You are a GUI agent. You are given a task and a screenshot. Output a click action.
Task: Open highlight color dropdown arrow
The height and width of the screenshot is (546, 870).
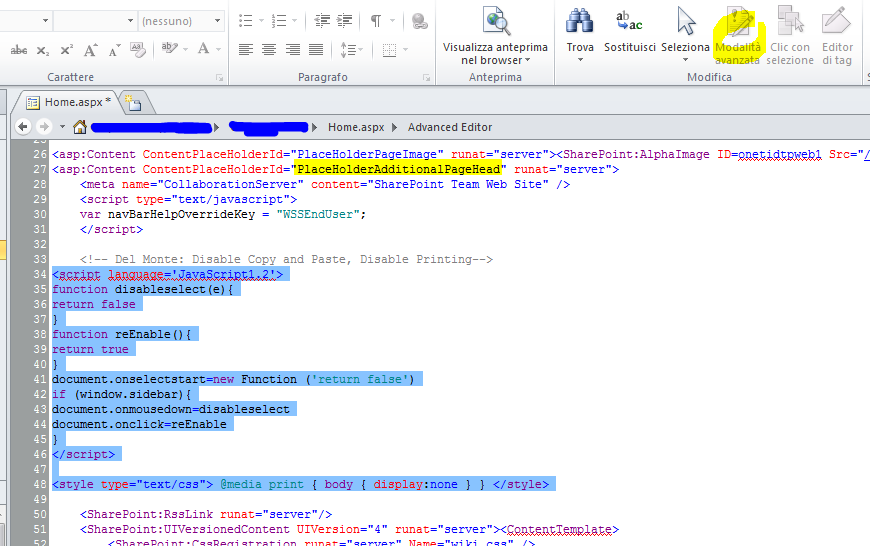(185, 49)
